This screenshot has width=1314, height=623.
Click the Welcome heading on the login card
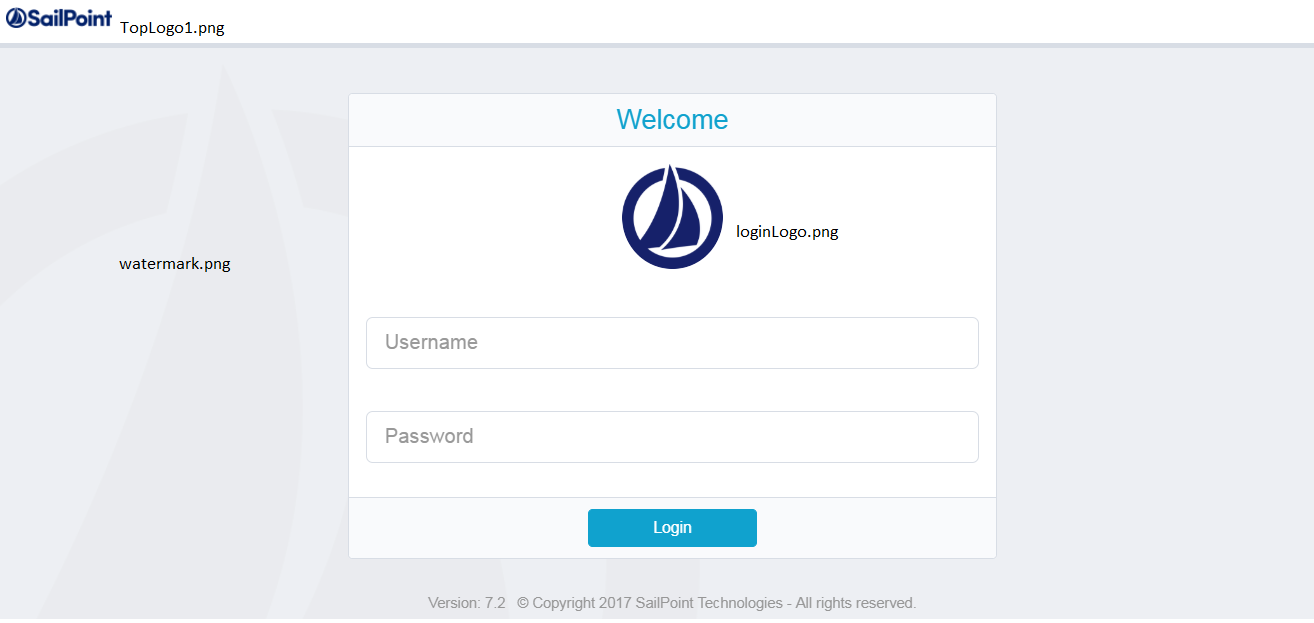pos(672,119)
